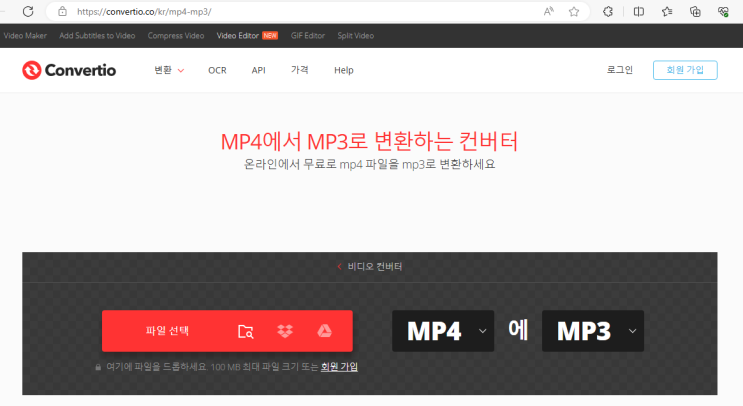
Task: Open the GIF Editor tool
Action: [308, 36]
